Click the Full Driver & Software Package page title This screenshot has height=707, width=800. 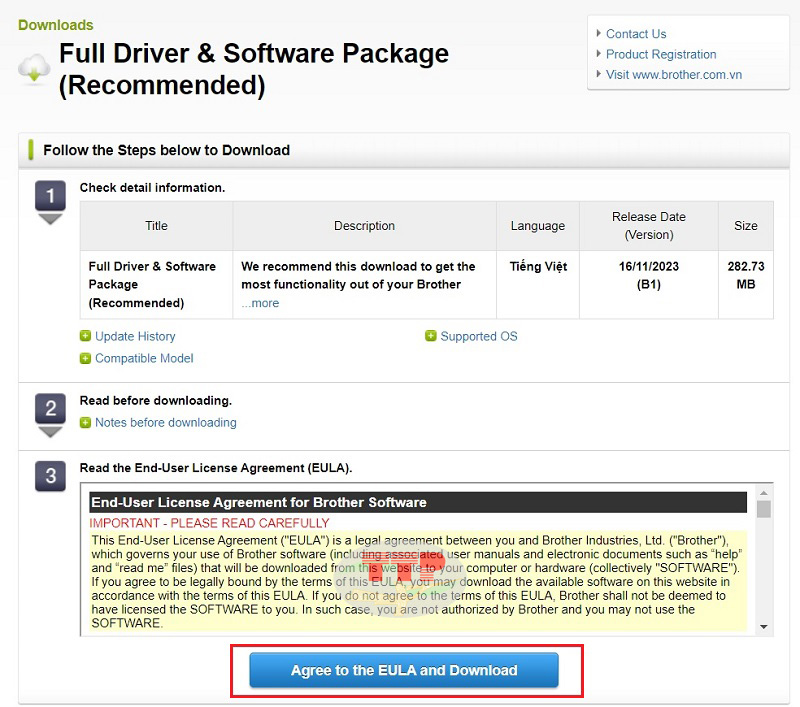[x=254, y=69]
